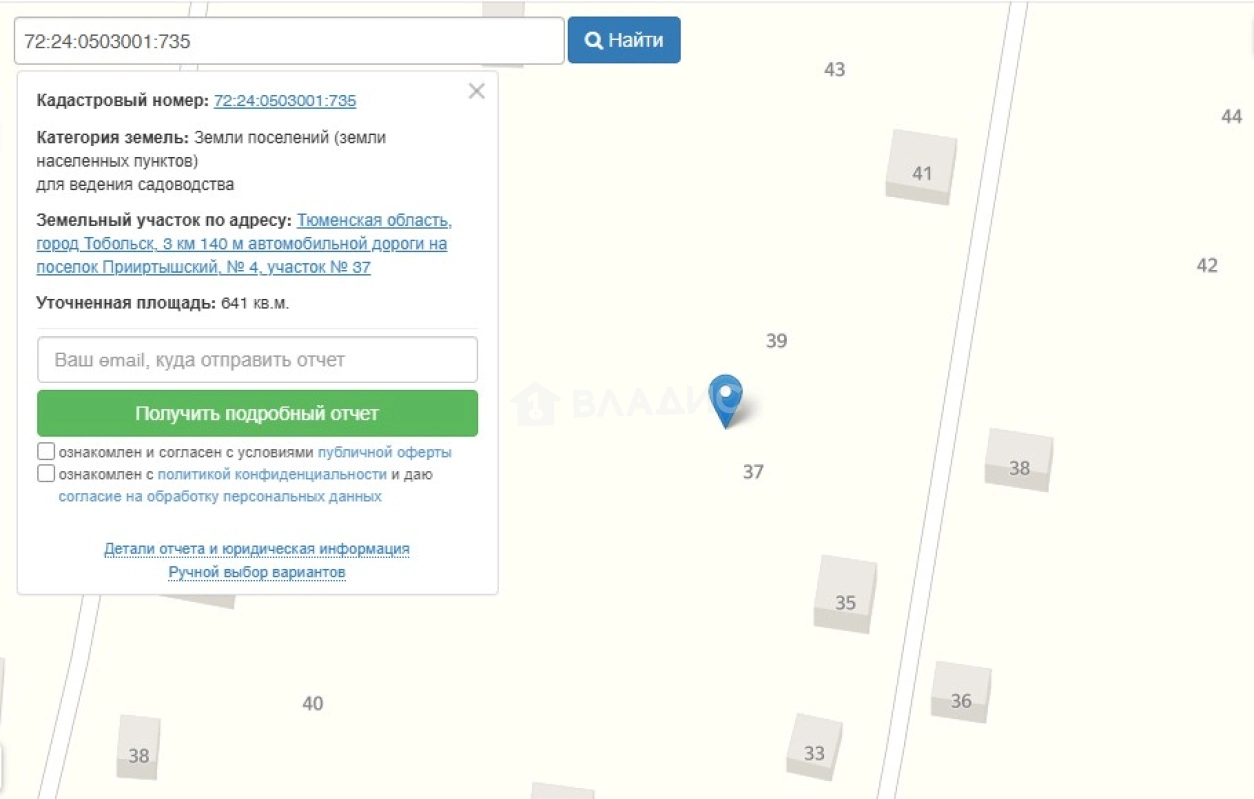Screen dimensions: 1254x799
Task: Click Получить подробный отчет green button
Action: point(257,413)
